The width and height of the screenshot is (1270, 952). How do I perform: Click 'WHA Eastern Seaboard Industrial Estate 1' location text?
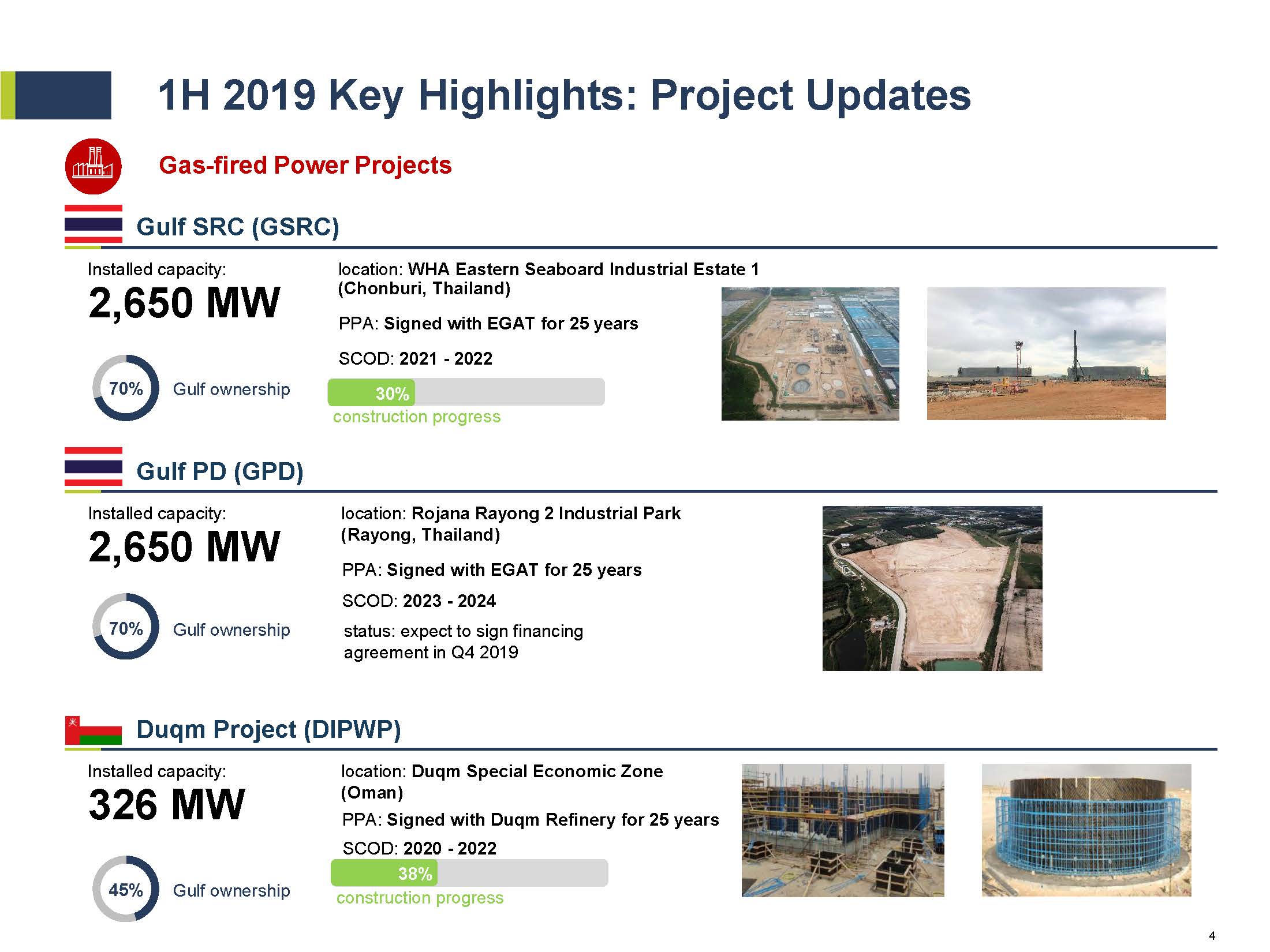tap(584, 269)
